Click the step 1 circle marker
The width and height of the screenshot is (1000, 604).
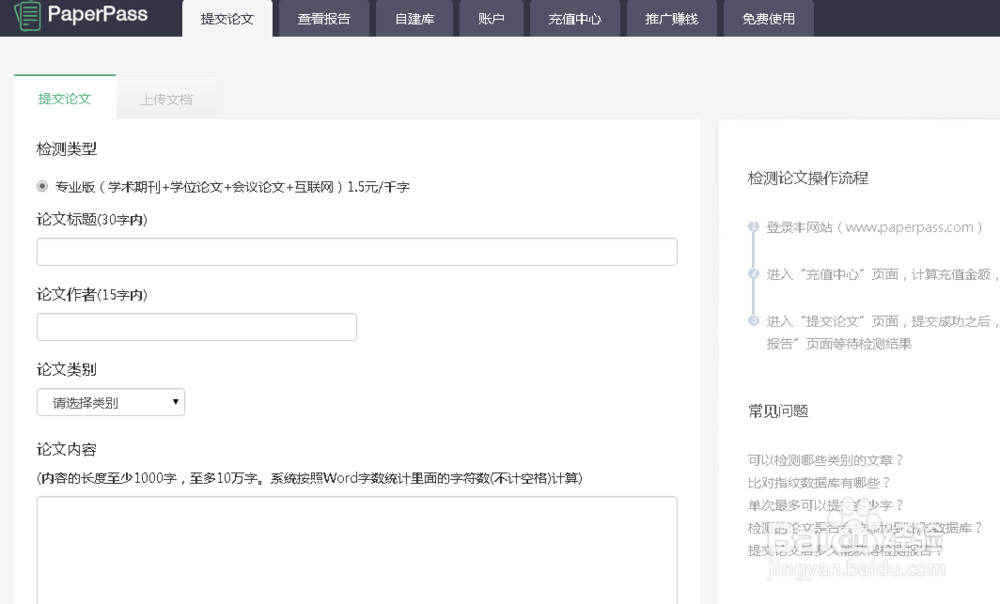[753, 227]
